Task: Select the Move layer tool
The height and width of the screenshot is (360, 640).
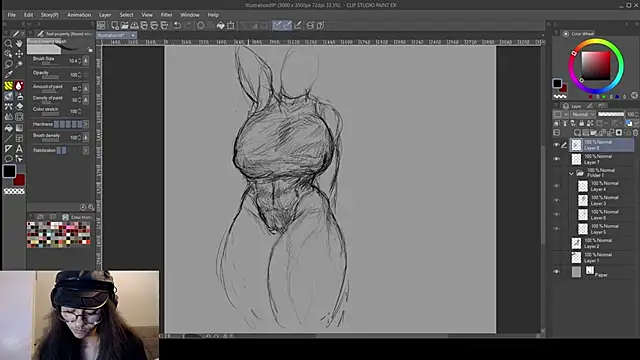Action: 19,54
